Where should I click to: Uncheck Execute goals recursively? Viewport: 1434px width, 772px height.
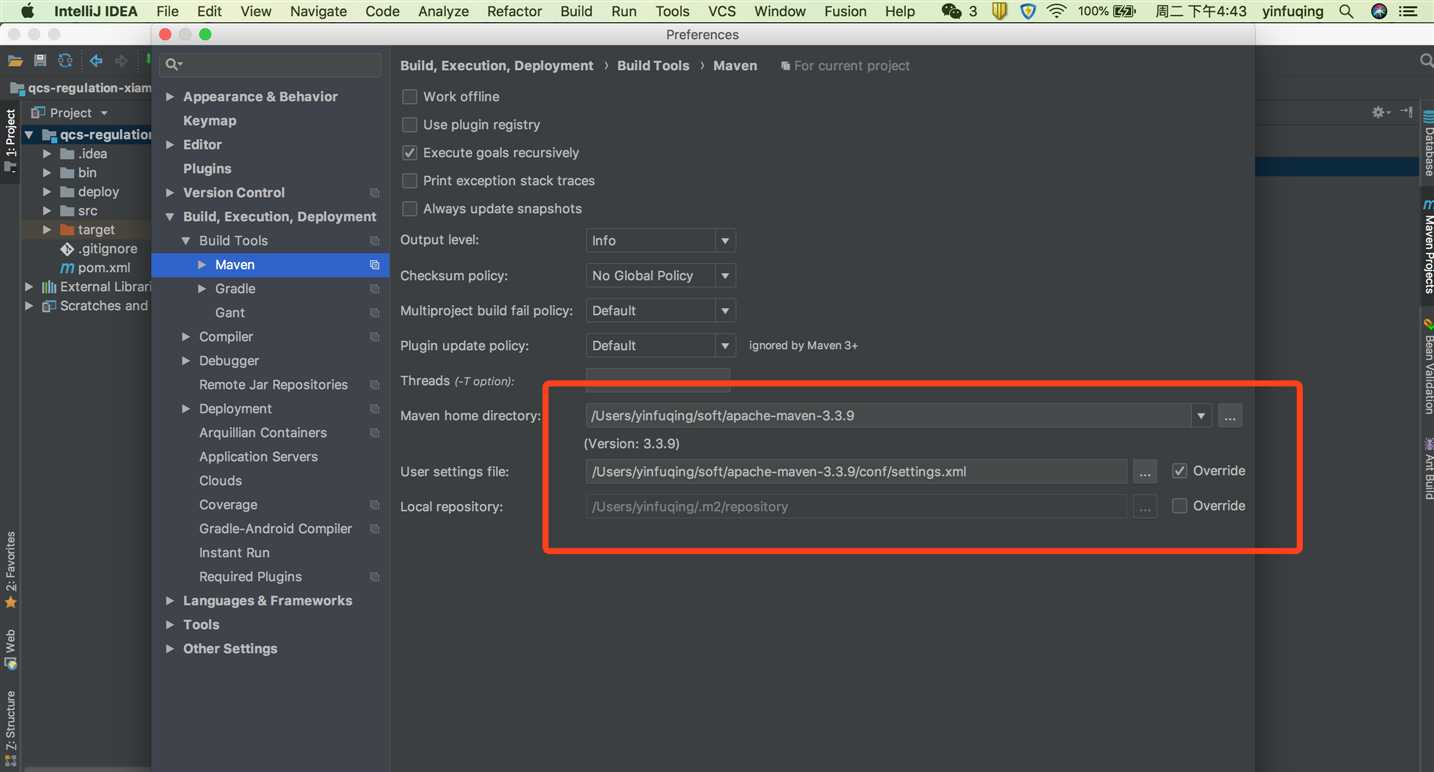[x=409, y=153]
